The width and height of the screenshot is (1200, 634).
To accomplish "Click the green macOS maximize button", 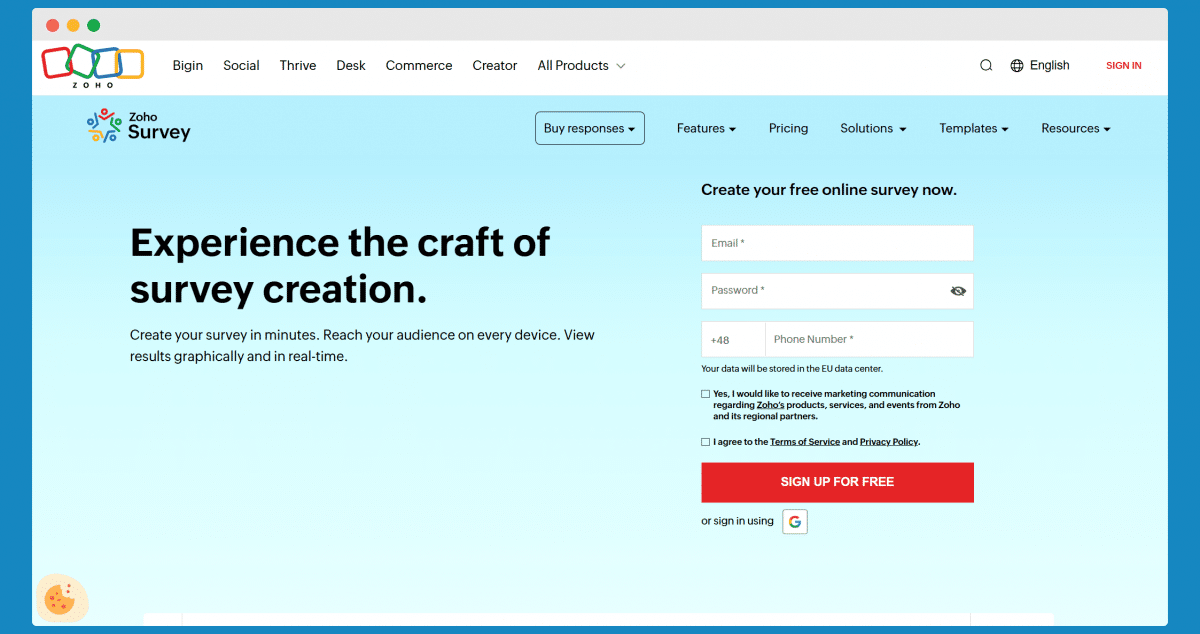I will coord(93,25).
